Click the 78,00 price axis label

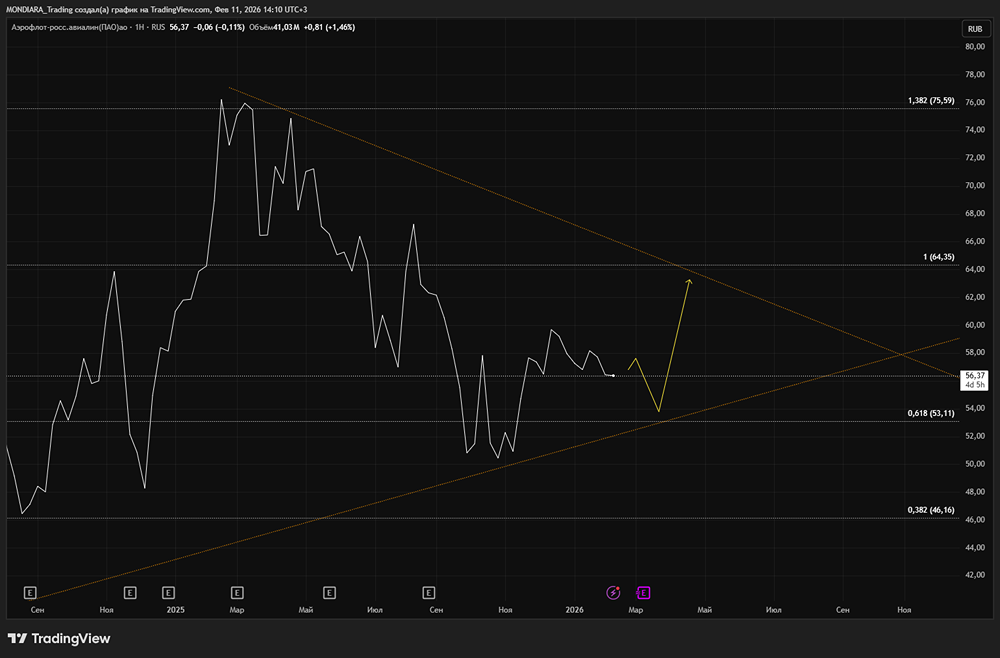(974, 75)
